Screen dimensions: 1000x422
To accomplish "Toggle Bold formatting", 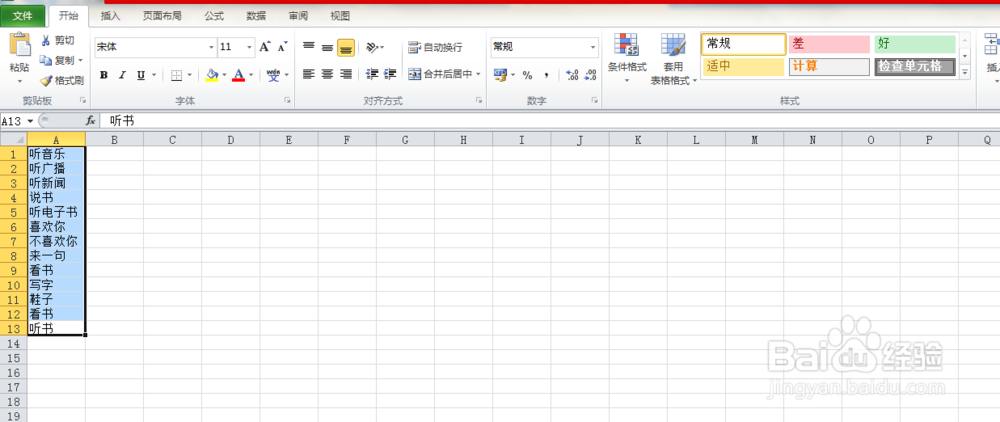I will coord(103,75).
